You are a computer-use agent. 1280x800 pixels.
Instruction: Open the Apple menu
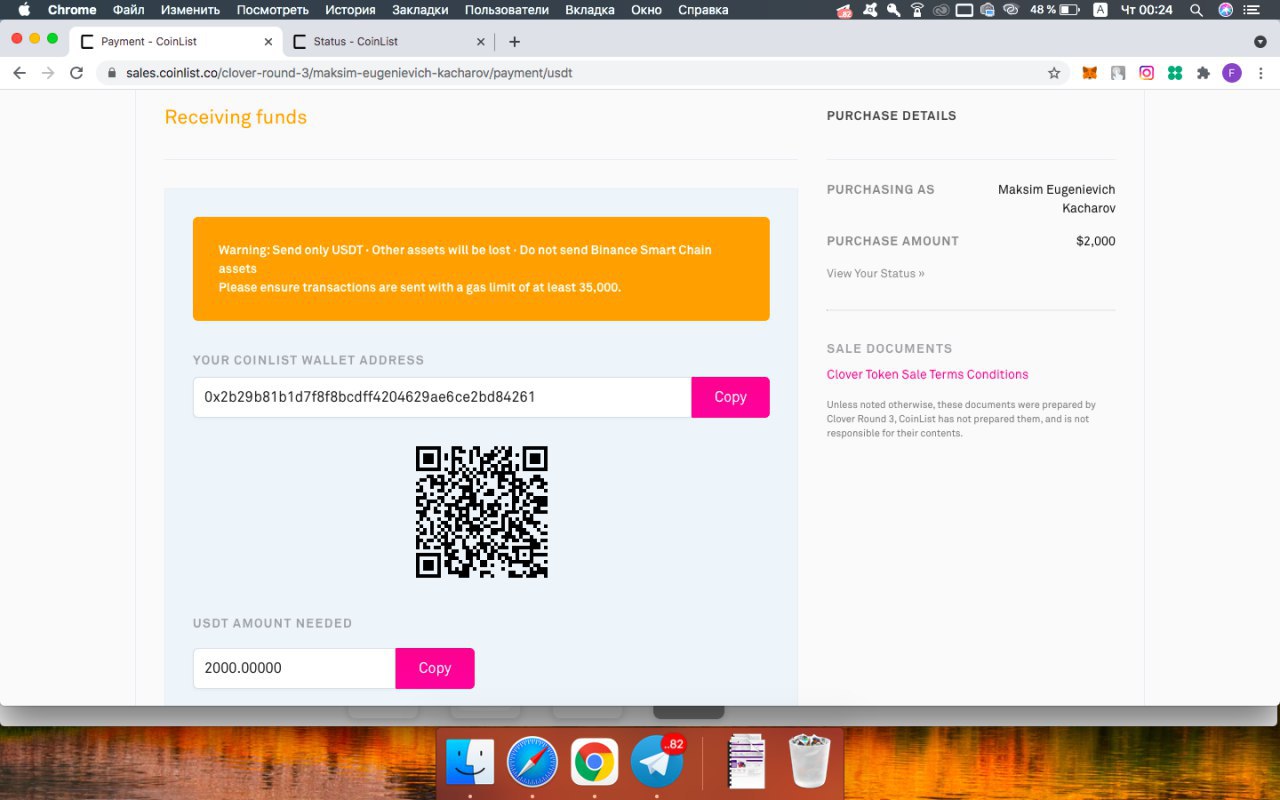click(x=24, y=10)
